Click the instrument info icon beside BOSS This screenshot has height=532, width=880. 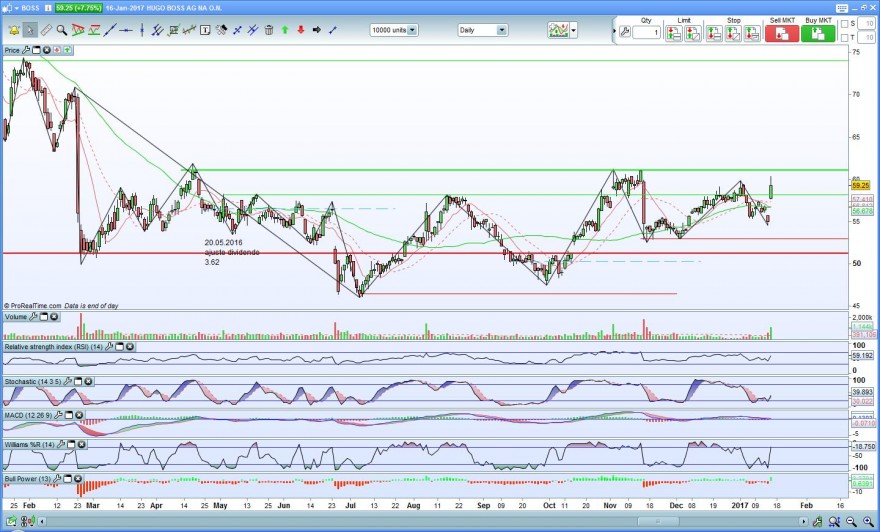coord(48,8)
